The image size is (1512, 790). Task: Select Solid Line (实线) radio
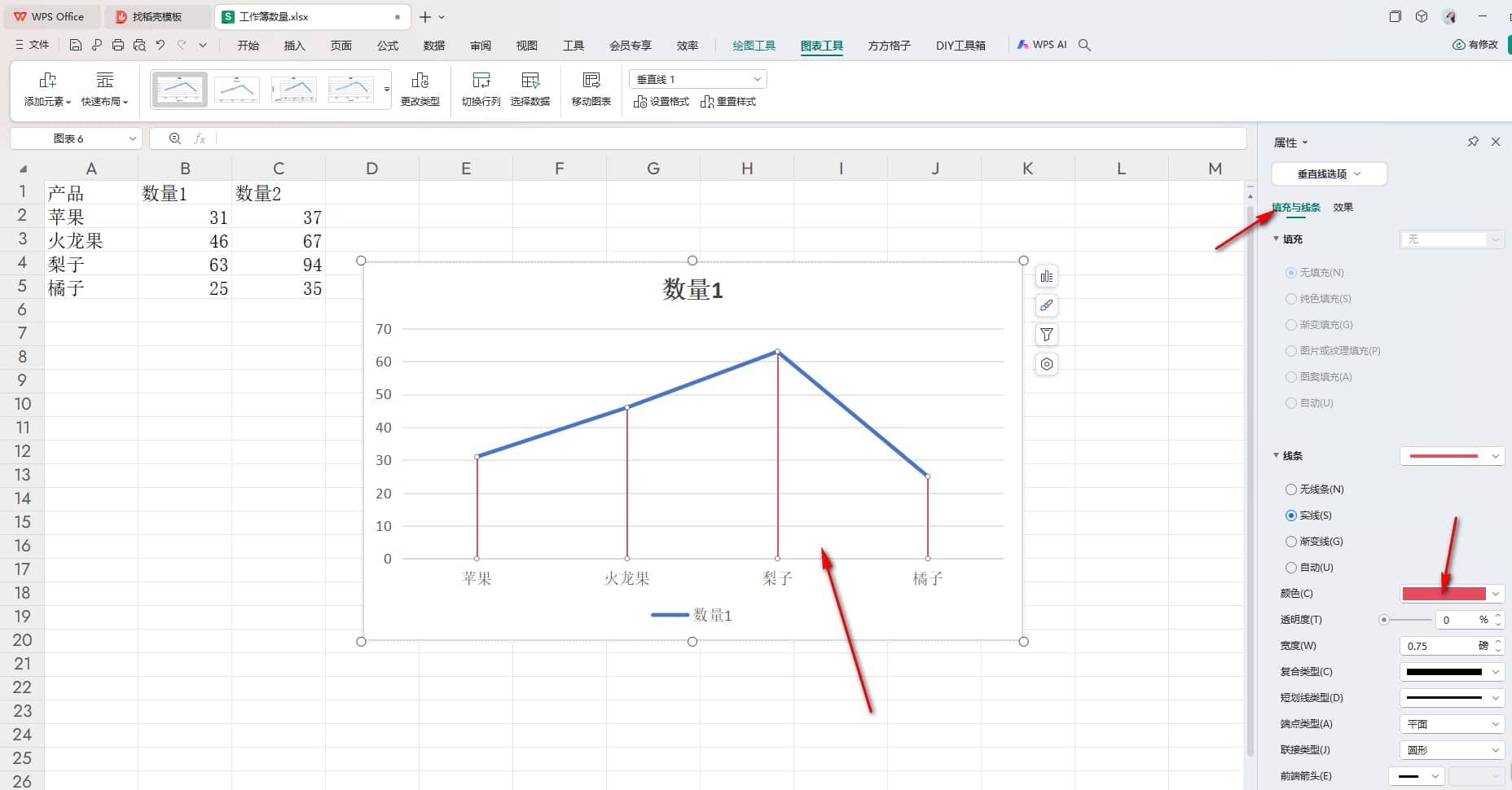pyautogui.click(x=1290, y=516)
